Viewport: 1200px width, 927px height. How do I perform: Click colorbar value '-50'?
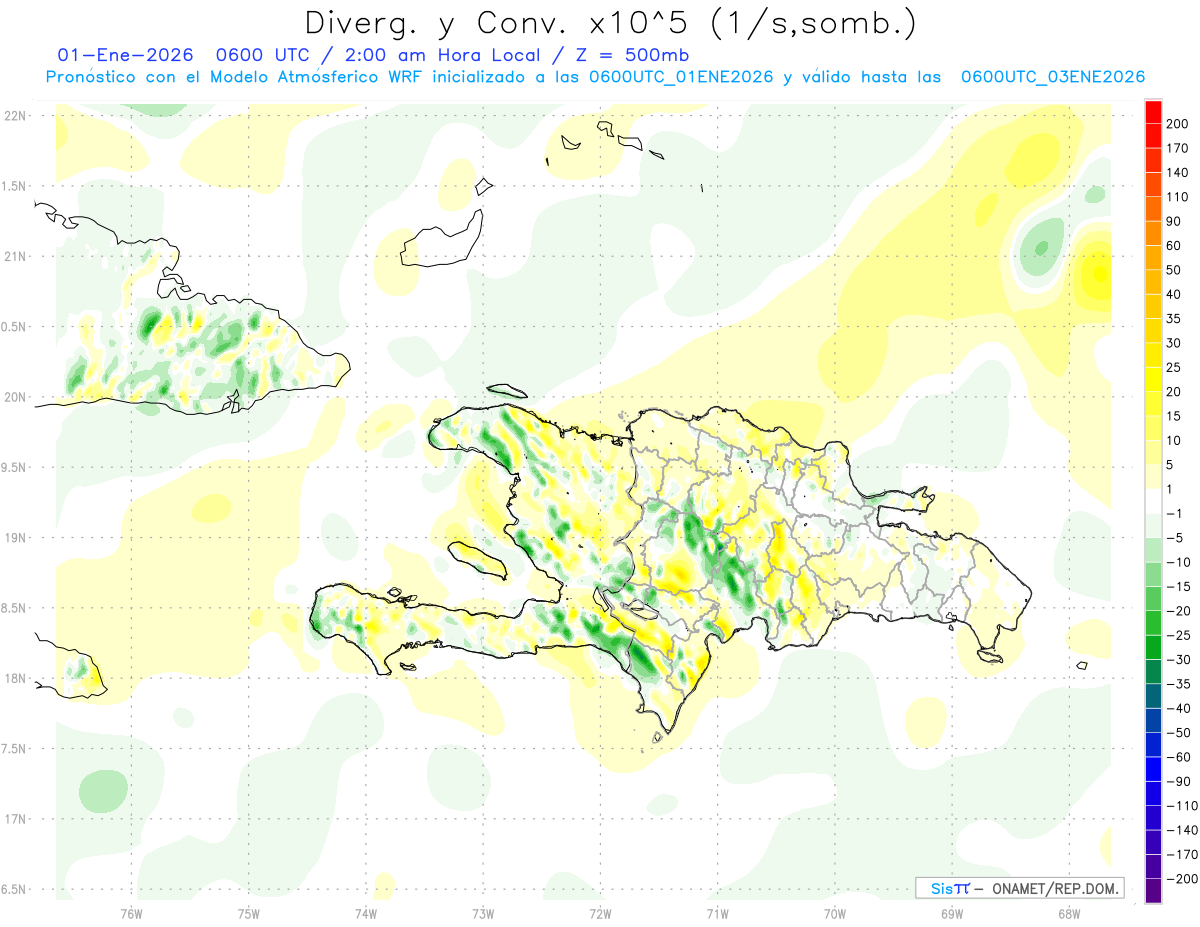pos(1178,732)
